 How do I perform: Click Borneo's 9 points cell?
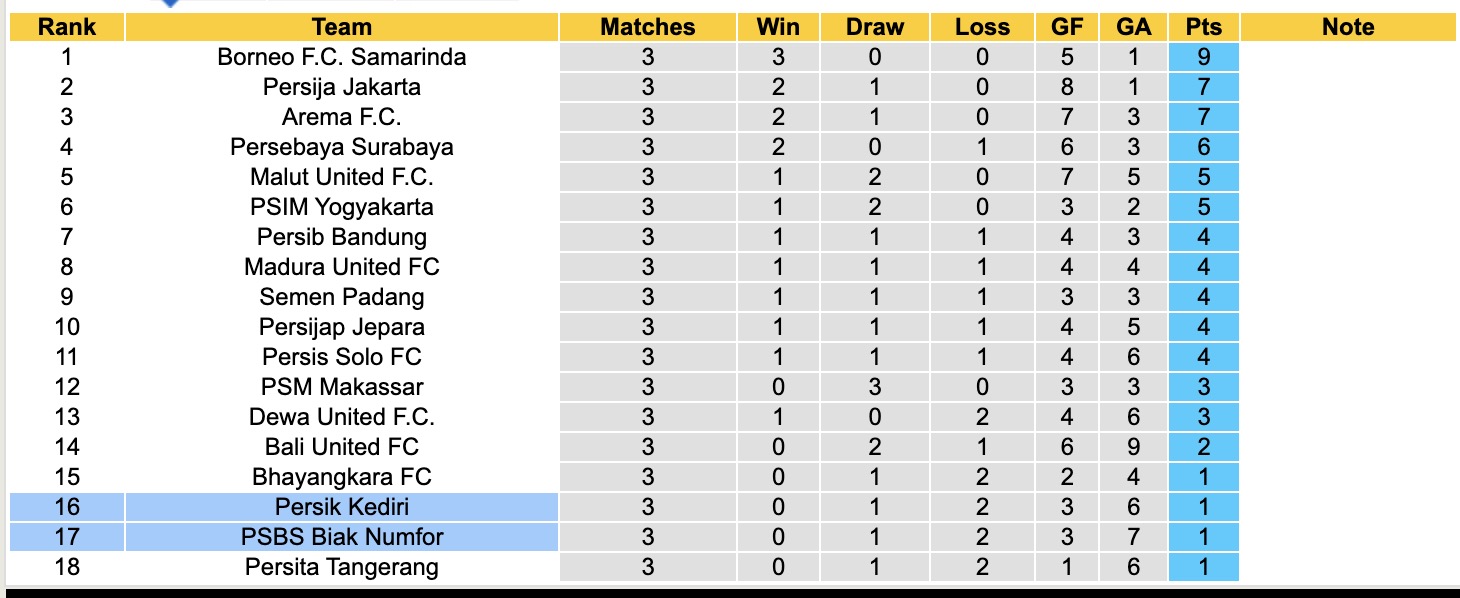click(1203, 57)
